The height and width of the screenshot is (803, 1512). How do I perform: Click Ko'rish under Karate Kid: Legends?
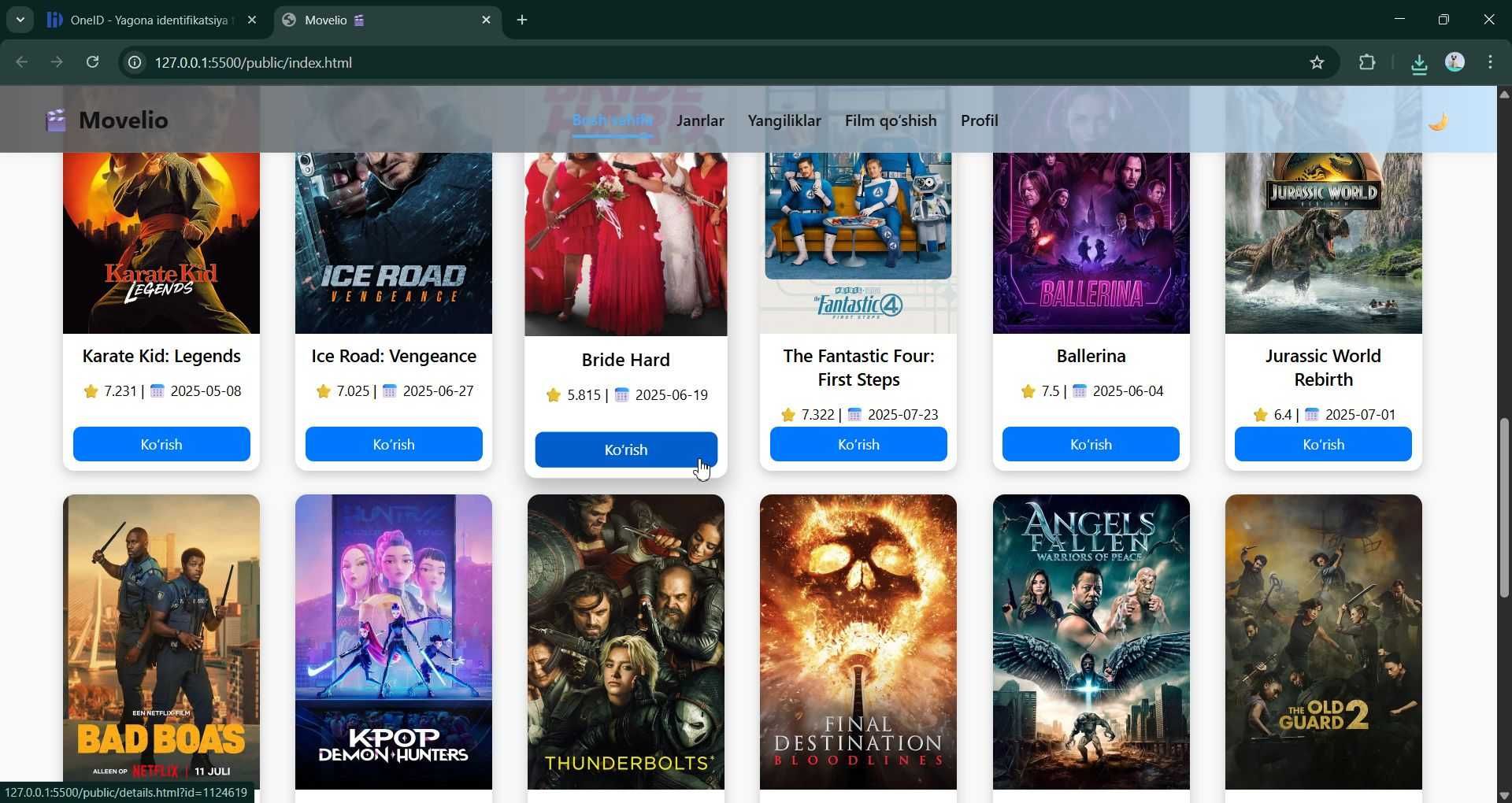coord(161,444)
